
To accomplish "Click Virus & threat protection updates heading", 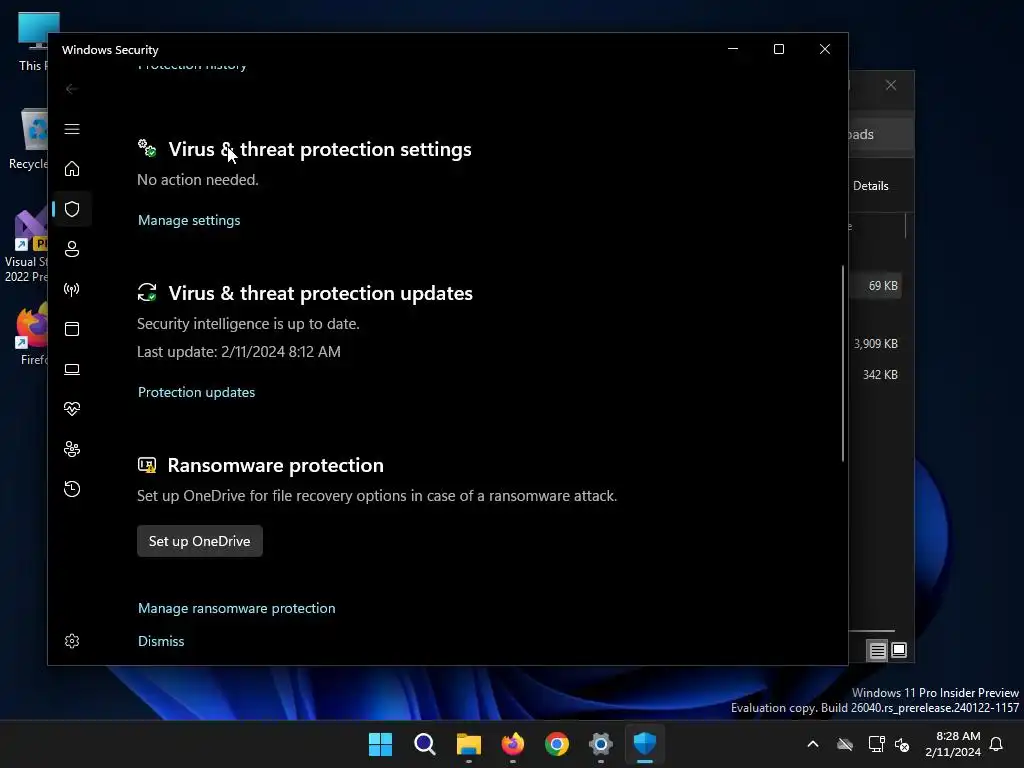I will tap(321, 293).
